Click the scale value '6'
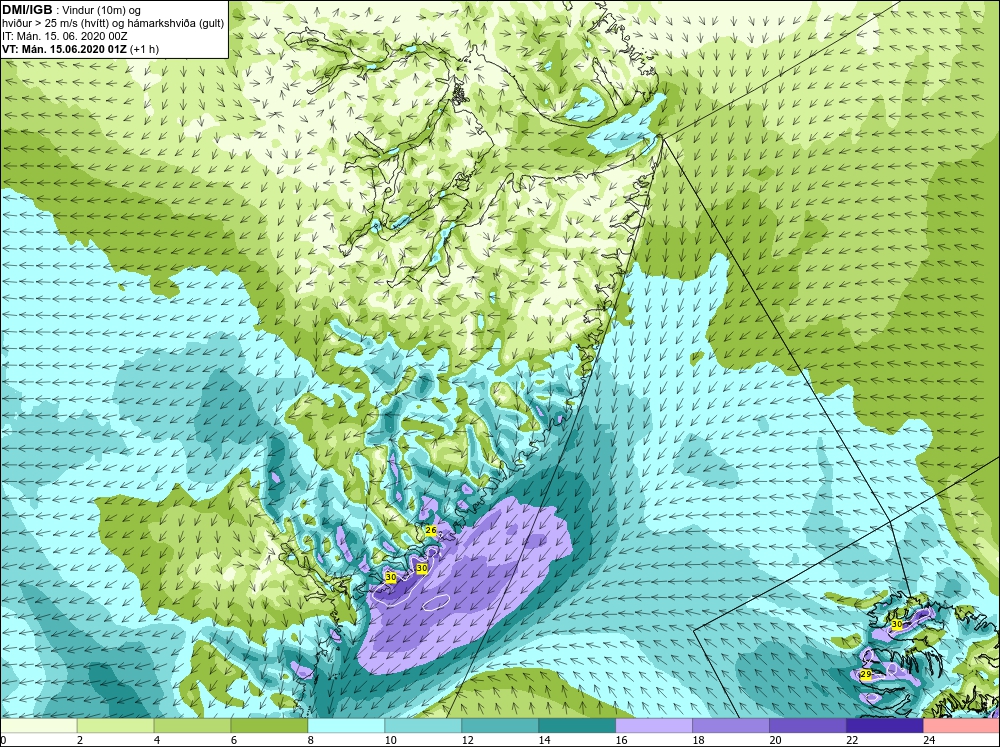This screenshot has height=747, width=1000. click(234, 740)
